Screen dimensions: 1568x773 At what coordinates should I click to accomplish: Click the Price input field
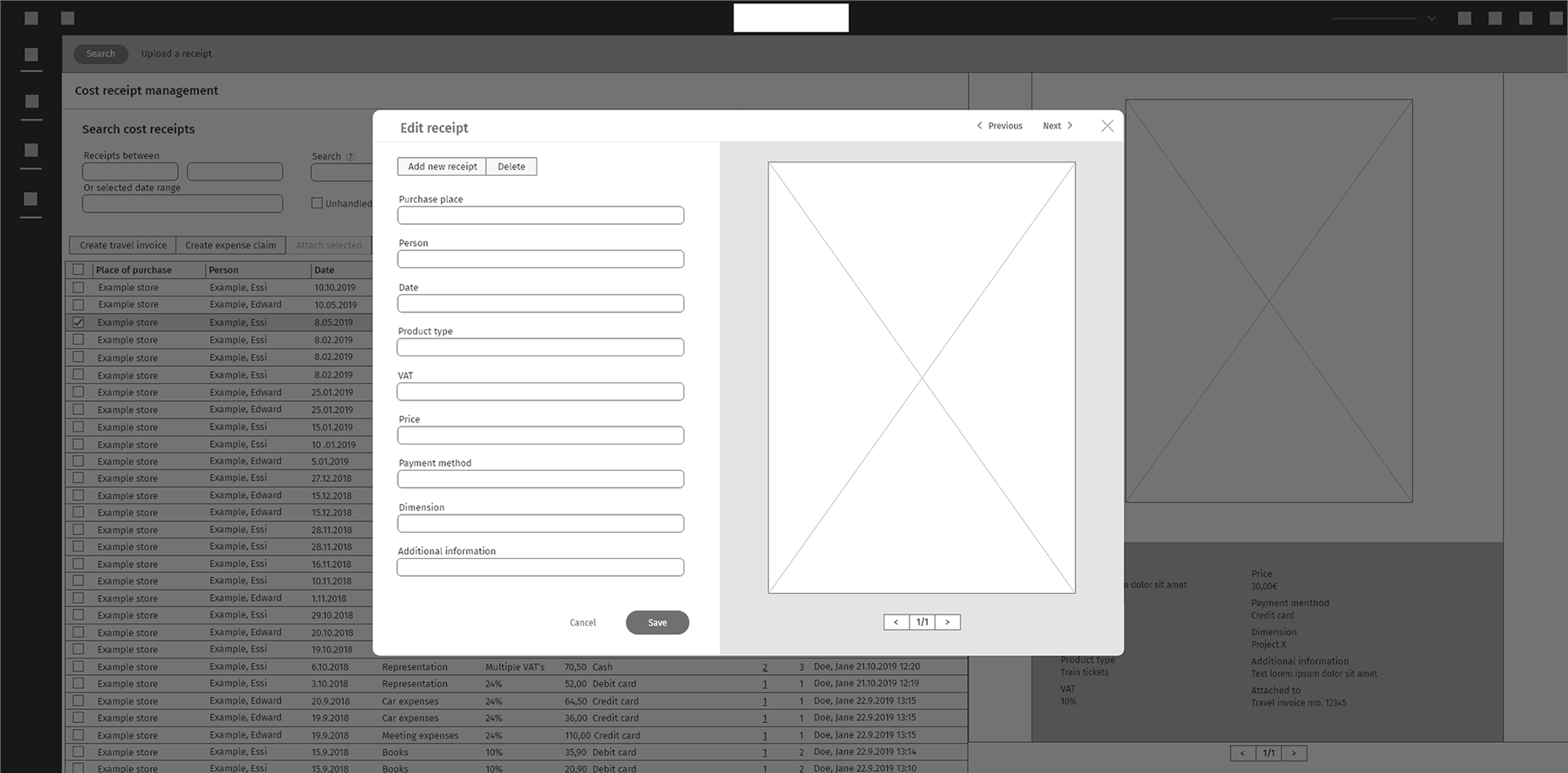[541, 435]
